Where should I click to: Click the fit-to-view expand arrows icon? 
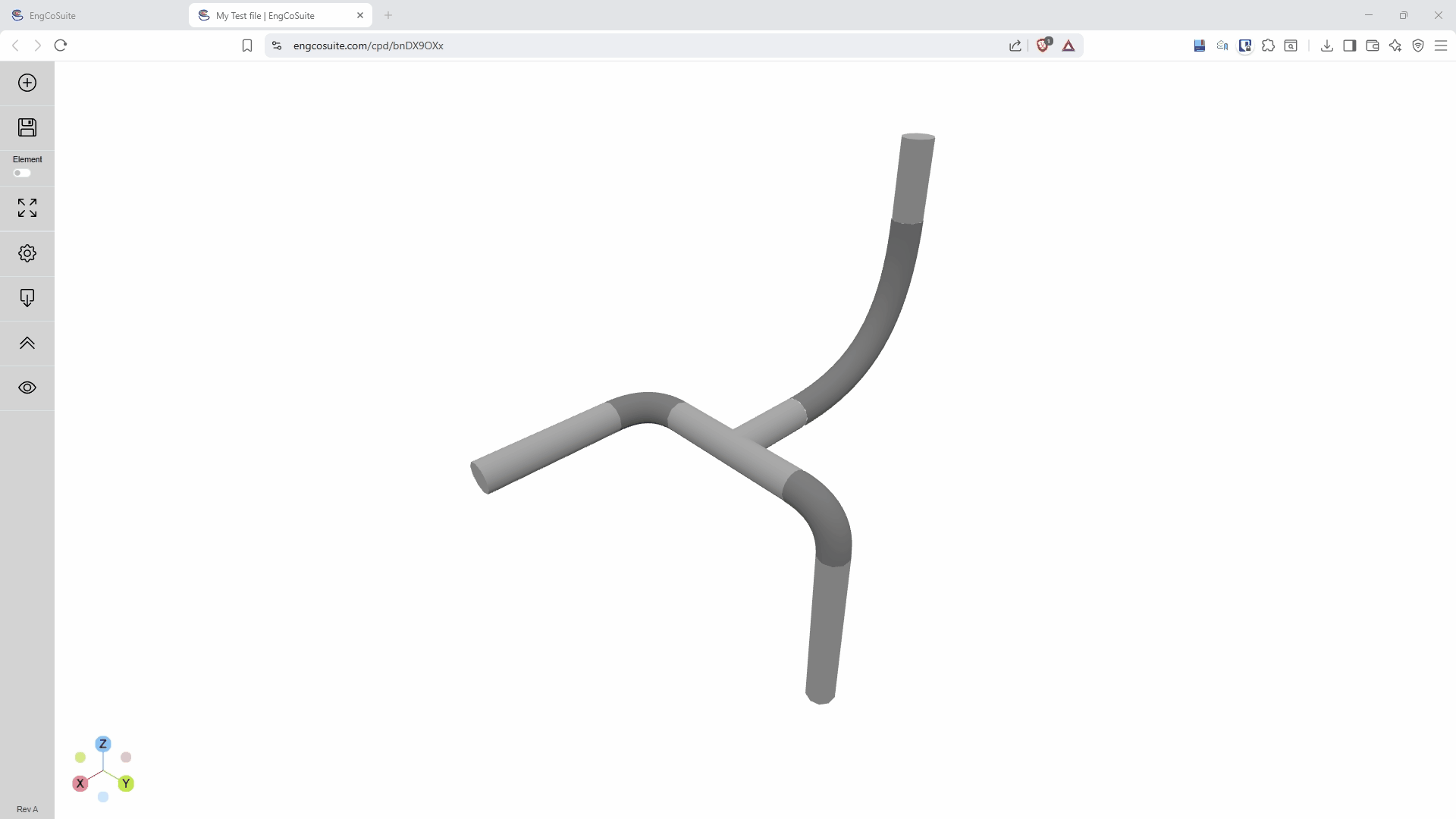[27, 208]
